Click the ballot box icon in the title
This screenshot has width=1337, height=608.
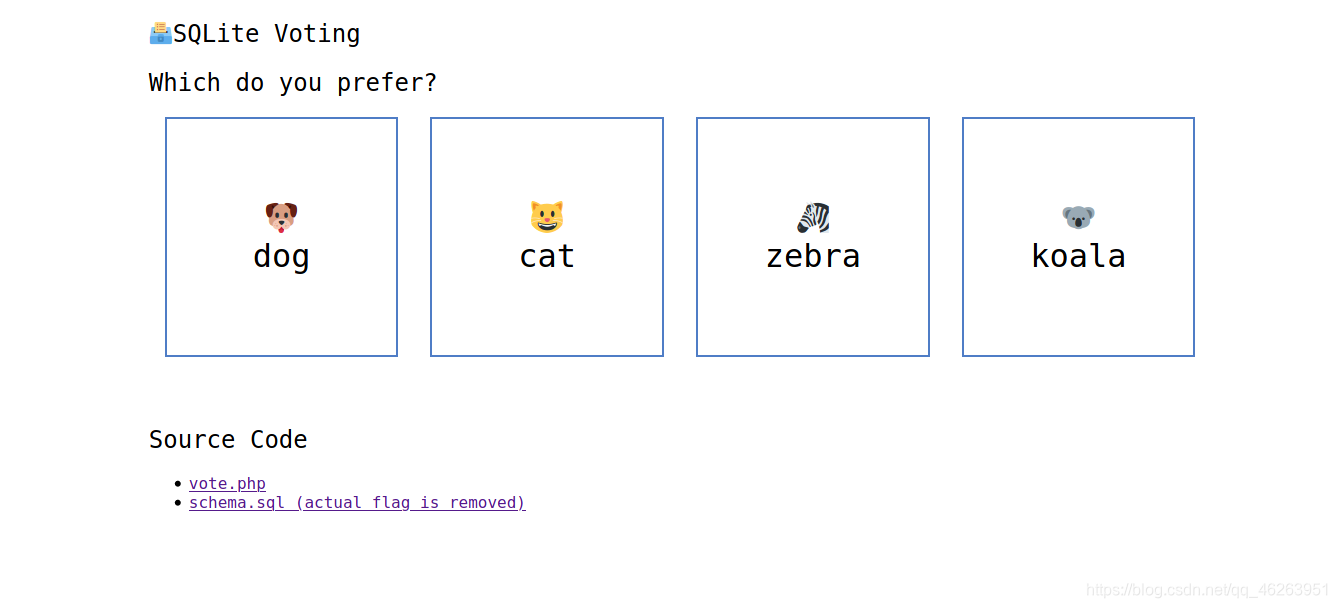158,31
